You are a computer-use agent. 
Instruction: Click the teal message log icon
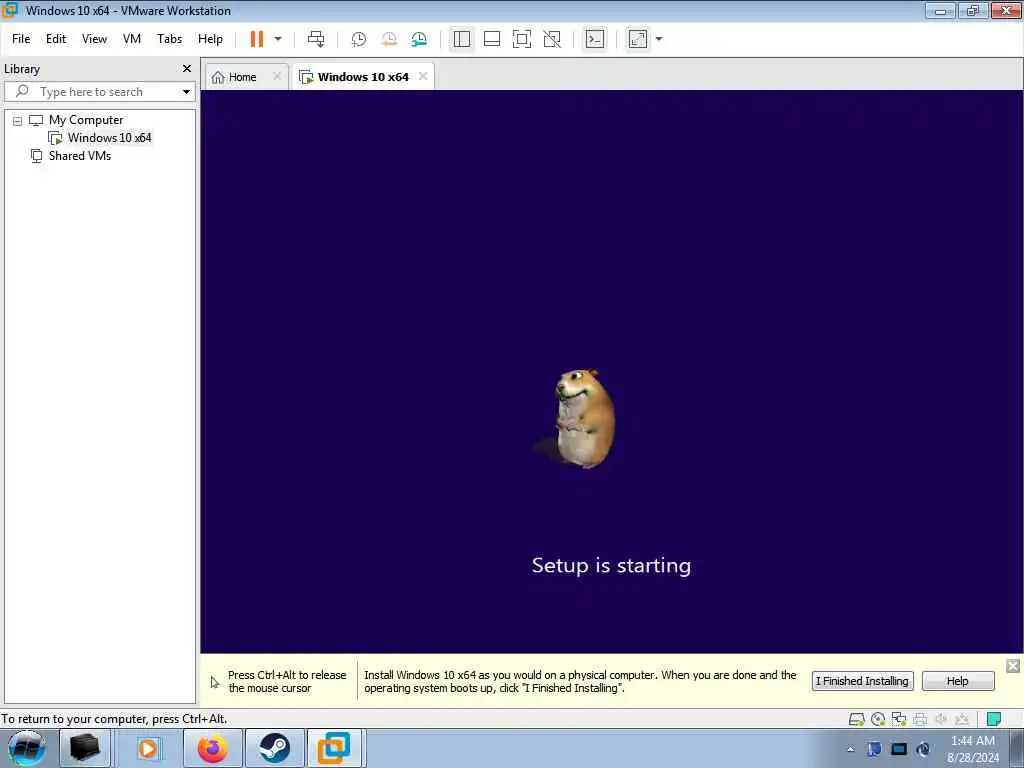(994, 720)
